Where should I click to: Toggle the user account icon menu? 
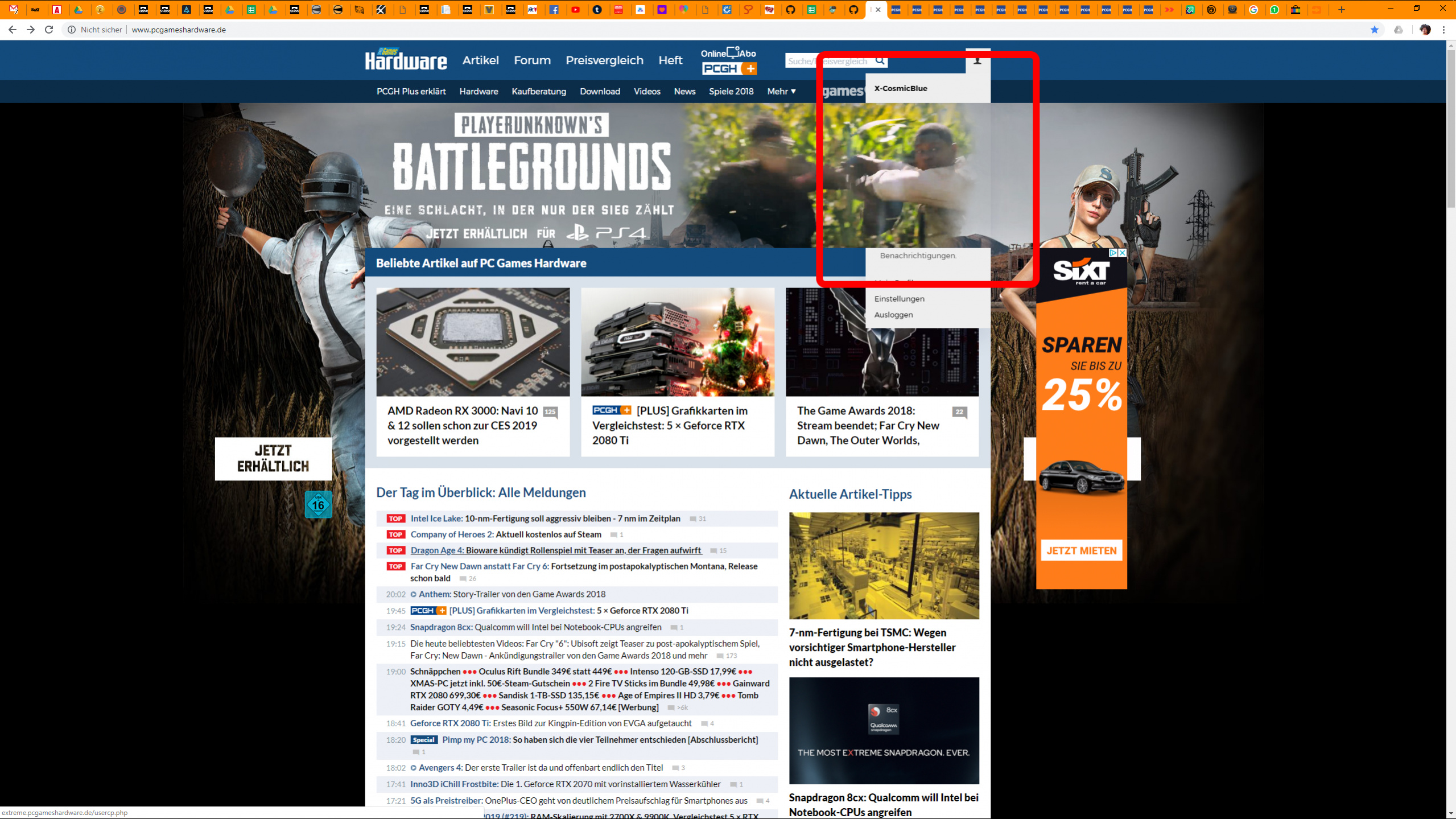click(977, 61)
